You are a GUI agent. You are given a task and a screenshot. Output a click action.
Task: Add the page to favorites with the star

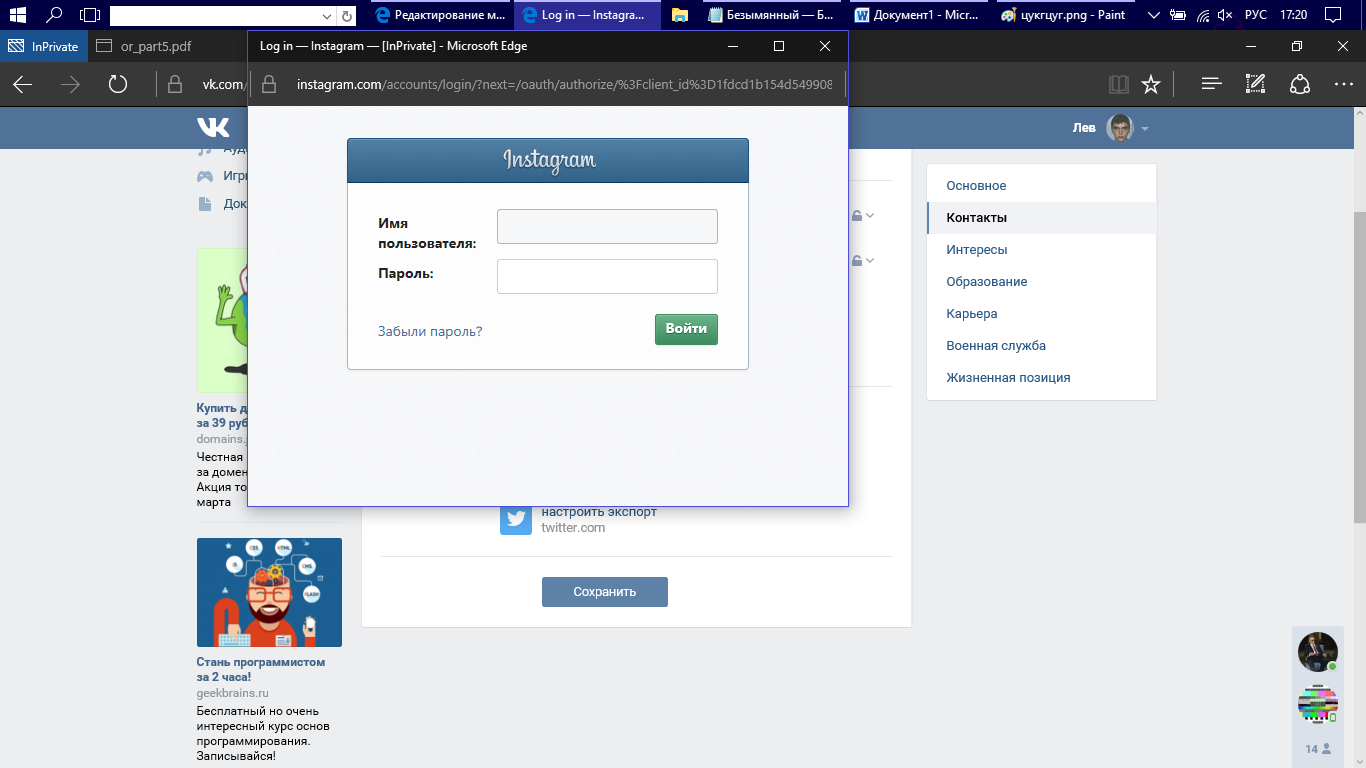coord(1151,85)
